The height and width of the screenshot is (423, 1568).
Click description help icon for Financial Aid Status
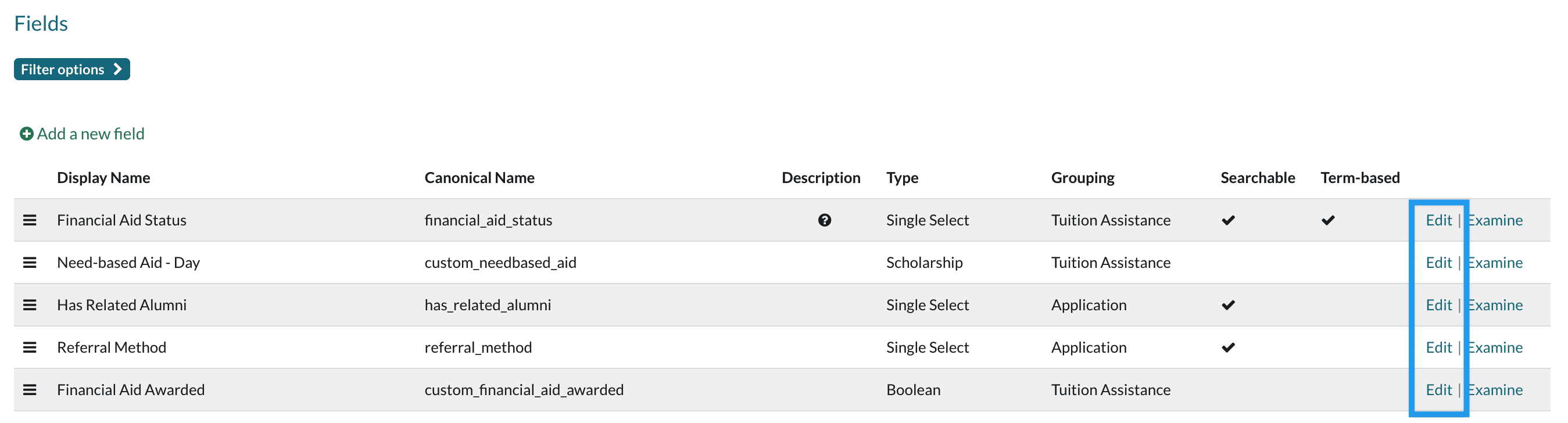pos(824,220)
